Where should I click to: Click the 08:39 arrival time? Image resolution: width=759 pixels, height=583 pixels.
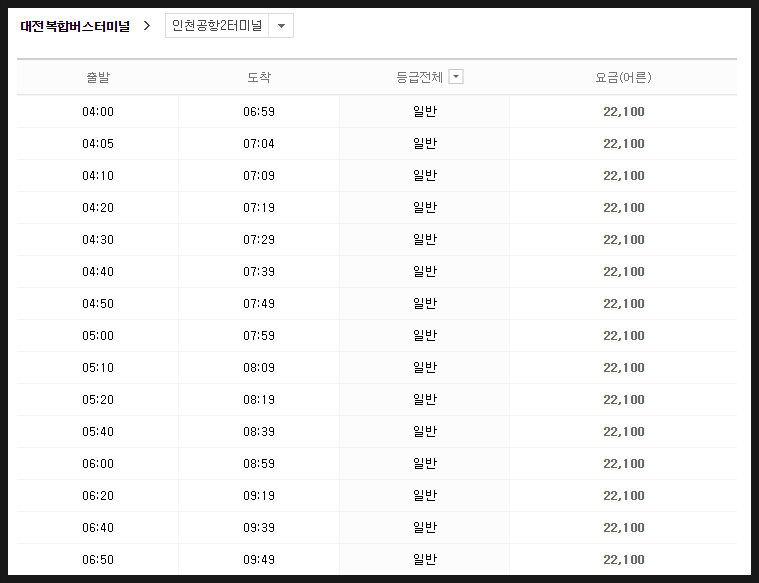(x=259, y=431)
